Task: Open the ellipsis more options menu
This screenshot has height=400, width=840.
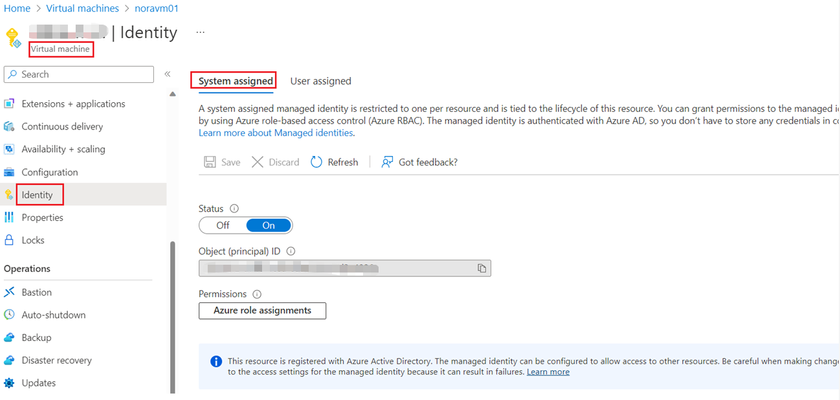Action: coord(200,32)
